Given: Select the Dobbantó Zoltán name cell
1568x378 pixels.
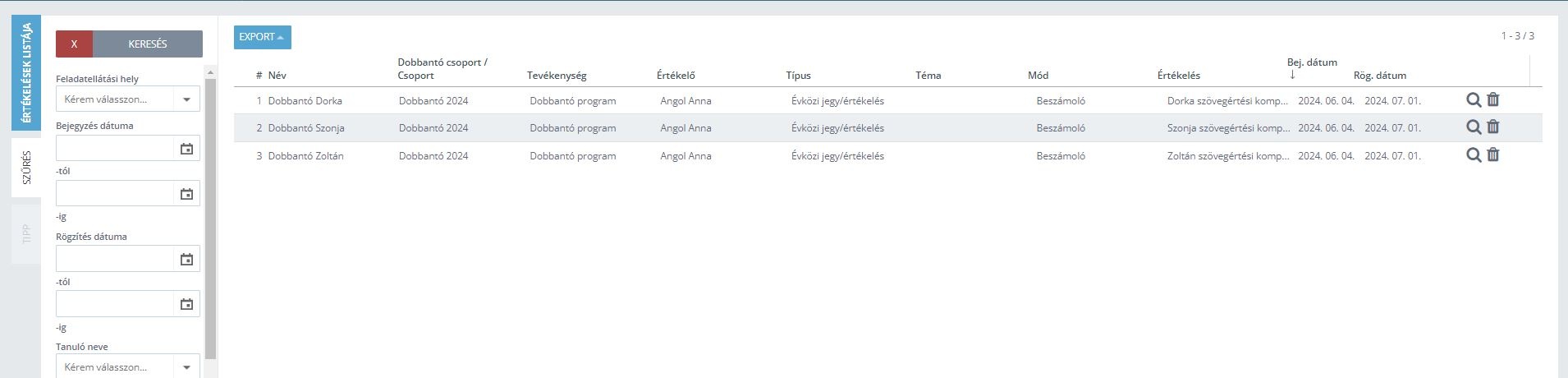Looking at the screenshot, I should click(x=305, y=156).
